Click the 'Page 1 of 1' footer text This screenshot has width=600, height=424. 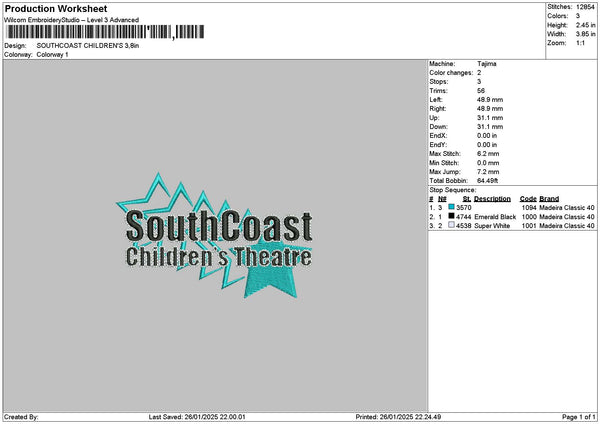579,417
